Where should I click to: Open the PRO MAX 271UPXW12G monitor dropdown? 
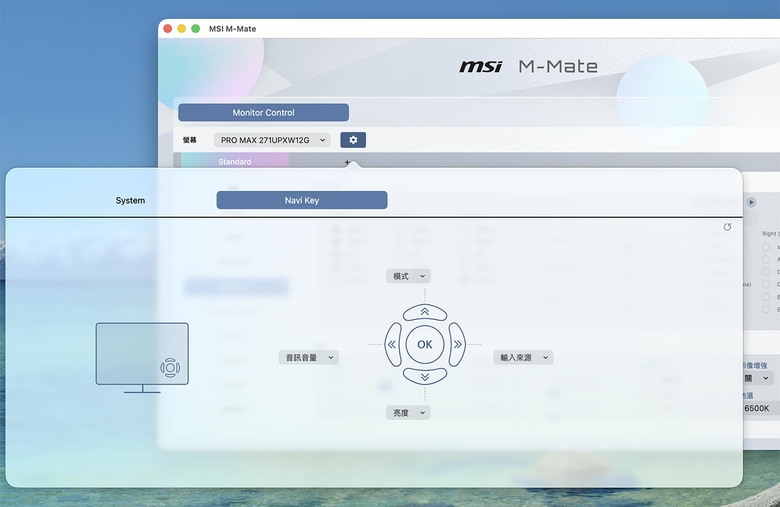click(272, 140)
